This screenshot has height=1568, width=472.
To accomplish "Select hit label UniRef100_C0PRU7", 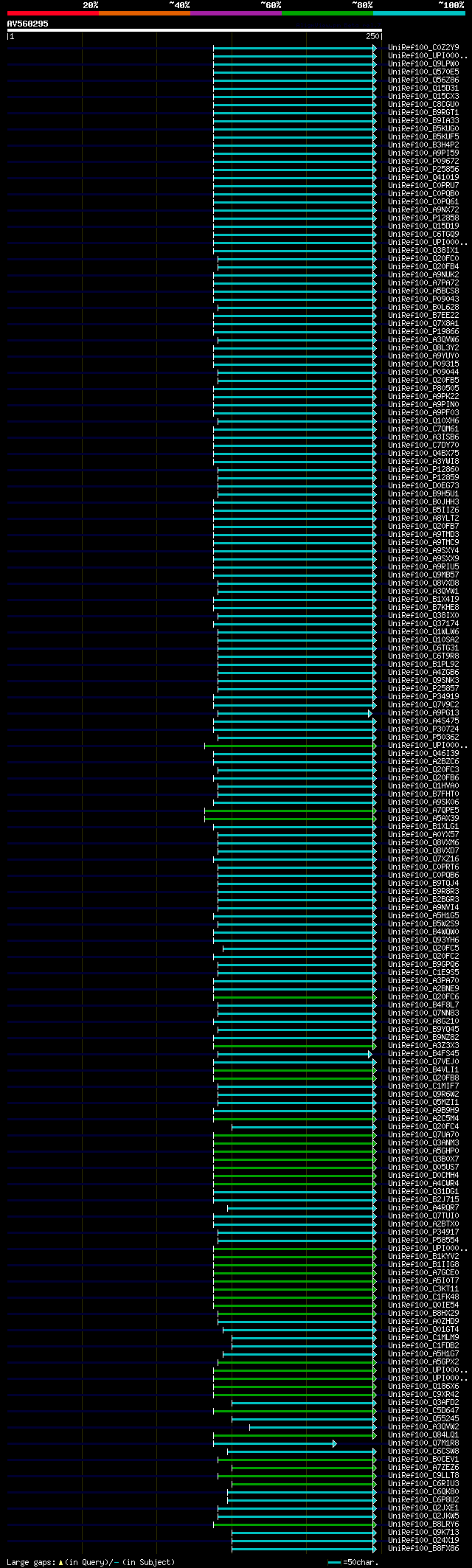I will tap(423, 185).
